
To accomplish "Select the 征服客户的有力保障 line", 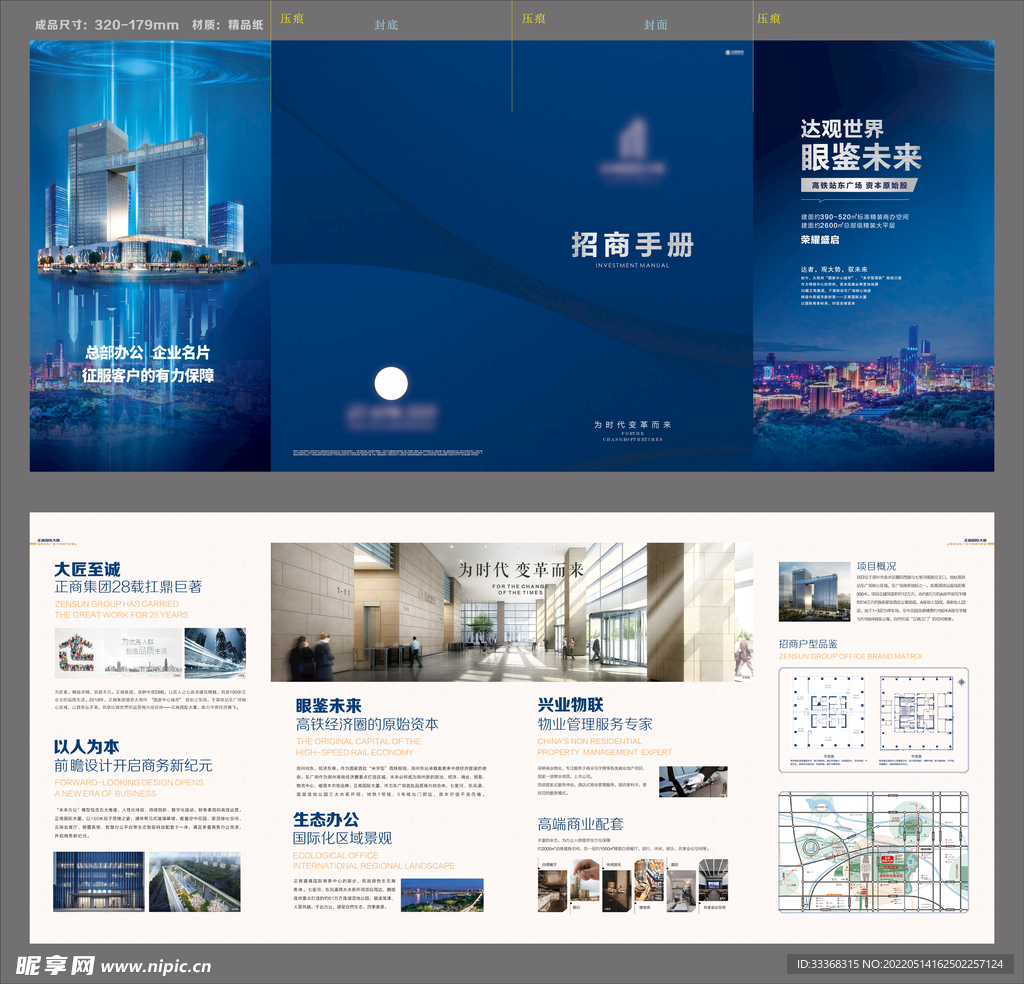I will [148, 375].
